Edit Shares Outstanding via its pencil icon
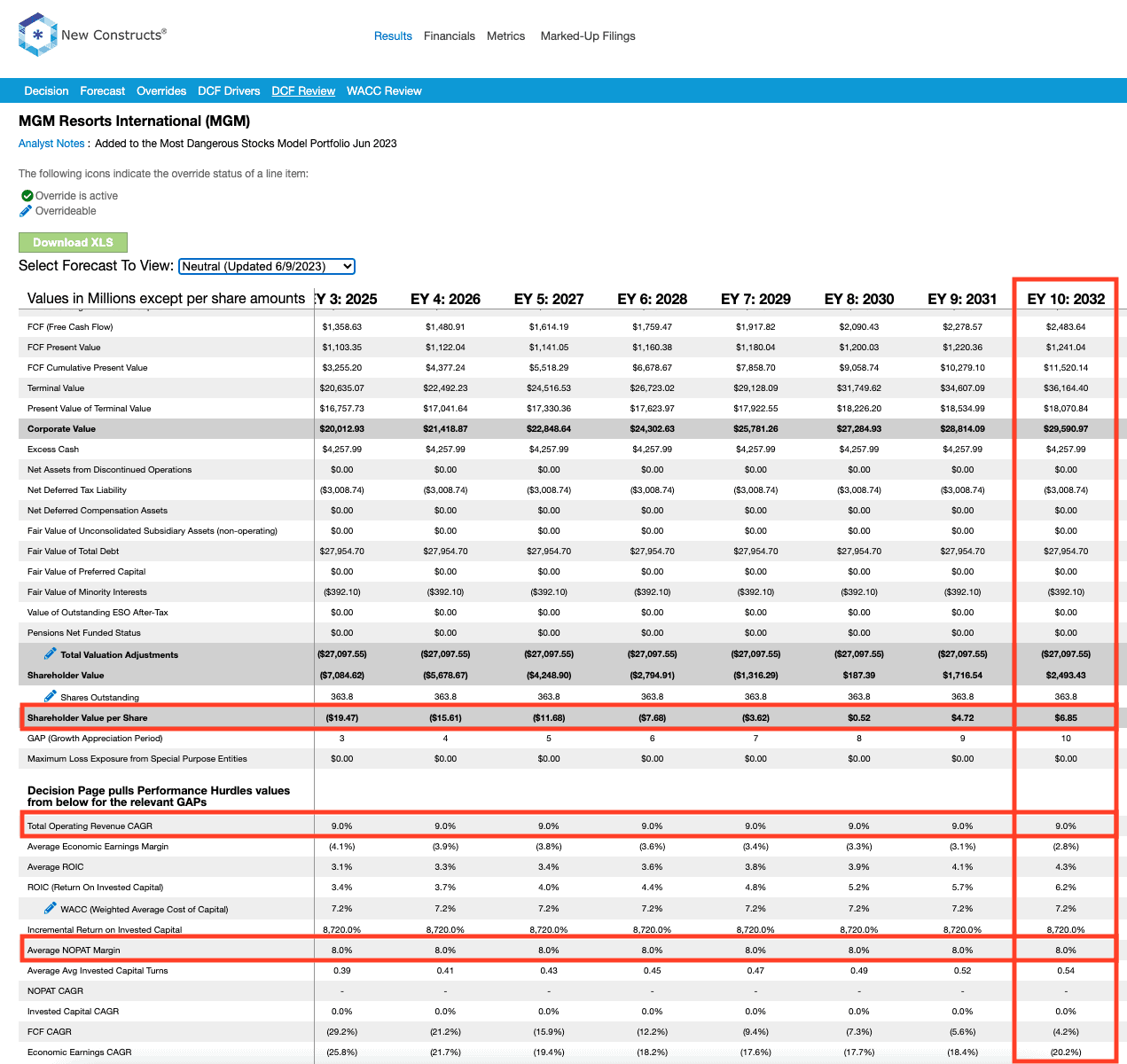This screenshot has height=1064, width=1127. (51, 696)
